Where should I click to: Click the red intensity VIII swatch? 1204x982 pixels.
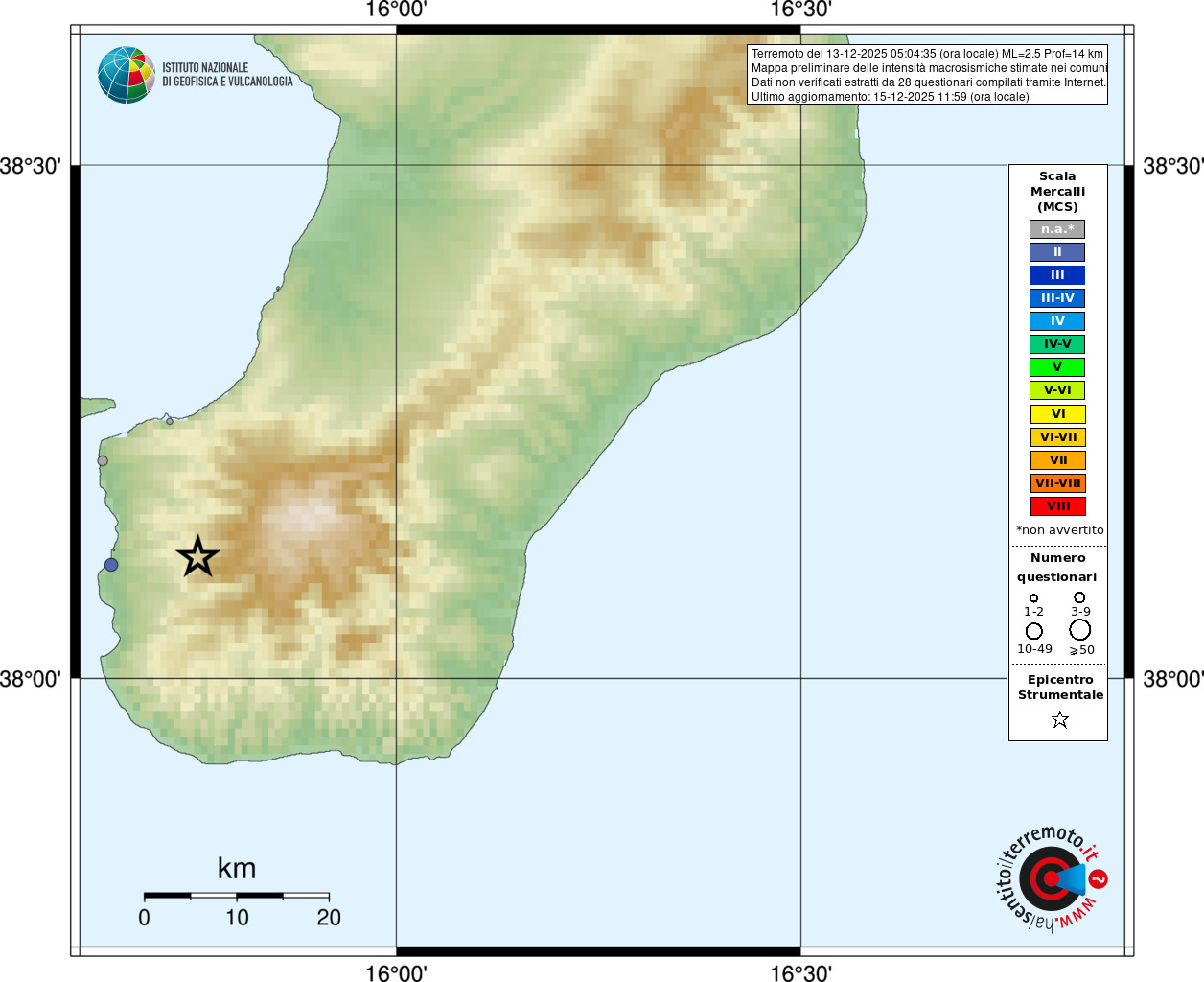tap(1058, 506)
